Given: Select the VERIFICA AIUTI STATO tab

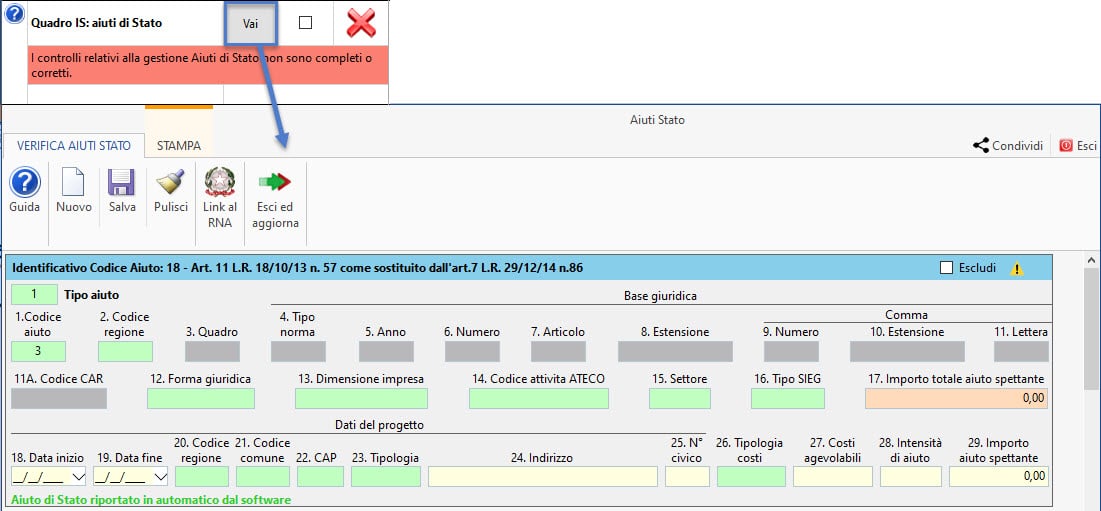Looking at the screenshot, I should coord(74,145).
